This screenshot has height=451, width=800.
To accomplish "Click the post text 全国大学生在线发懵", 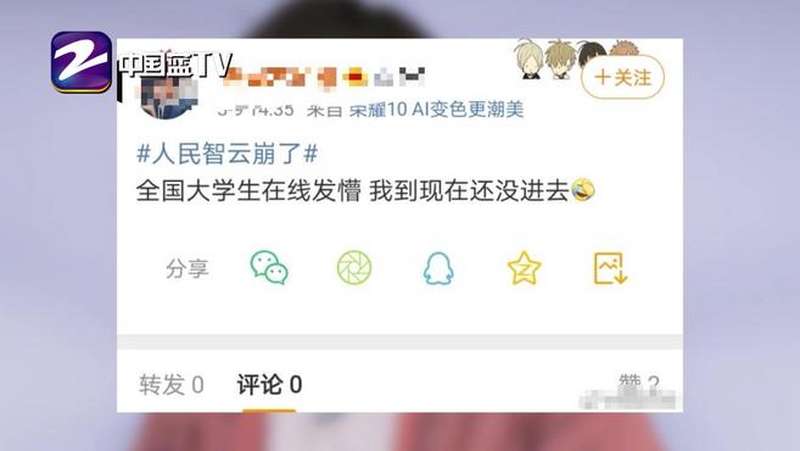I will (x=248, y=191).
